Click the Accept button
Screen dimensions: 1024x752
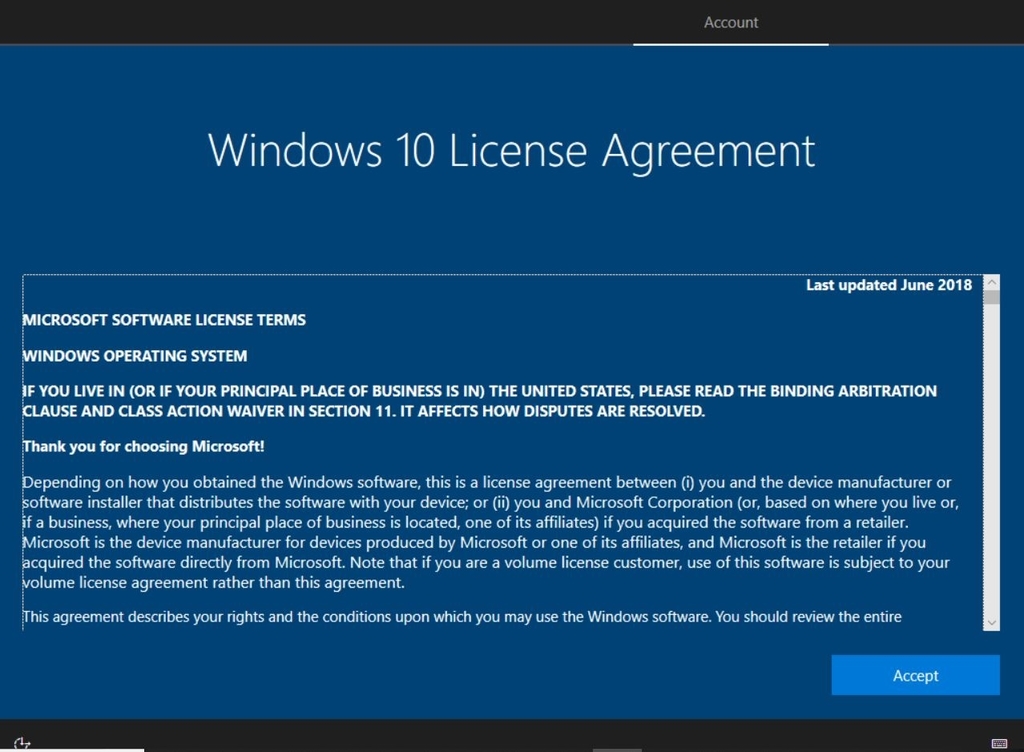pos(915,675)
